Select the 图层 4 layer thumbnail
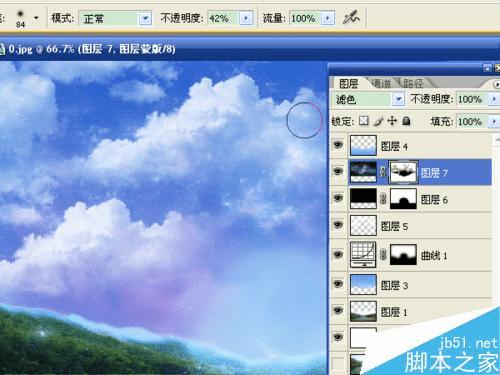 pos(363,145)
